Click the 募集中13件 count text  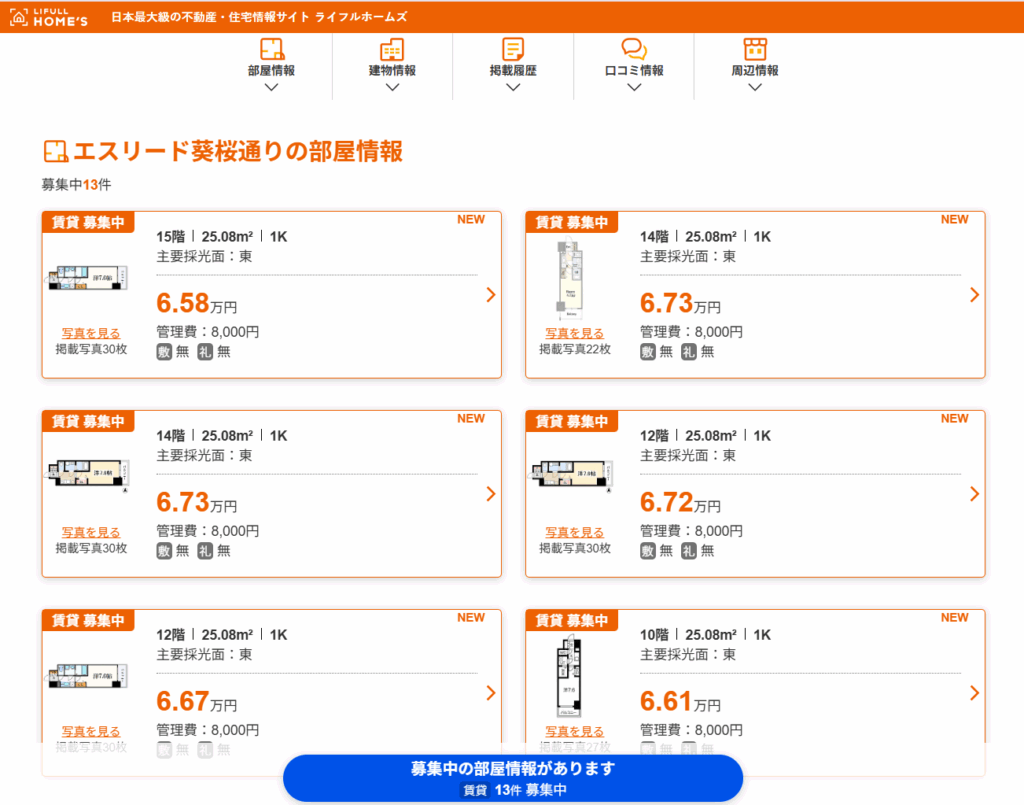point(76,185)
